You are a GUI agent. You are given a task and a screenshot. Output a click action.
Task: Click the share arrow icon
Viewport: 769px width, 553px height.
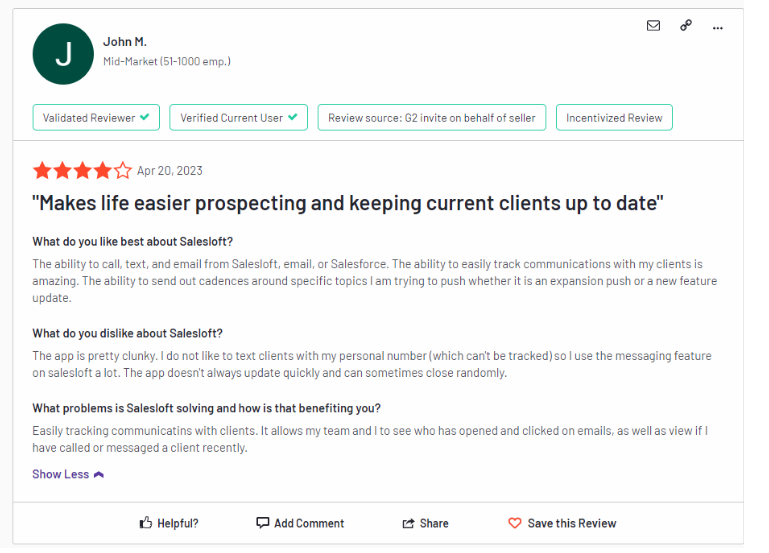[x=408, y=523]
